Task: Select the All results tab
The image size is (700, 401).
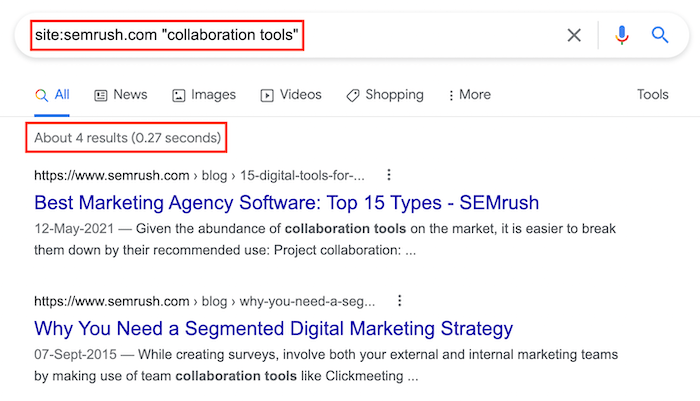Action: [x=52, y=95]
